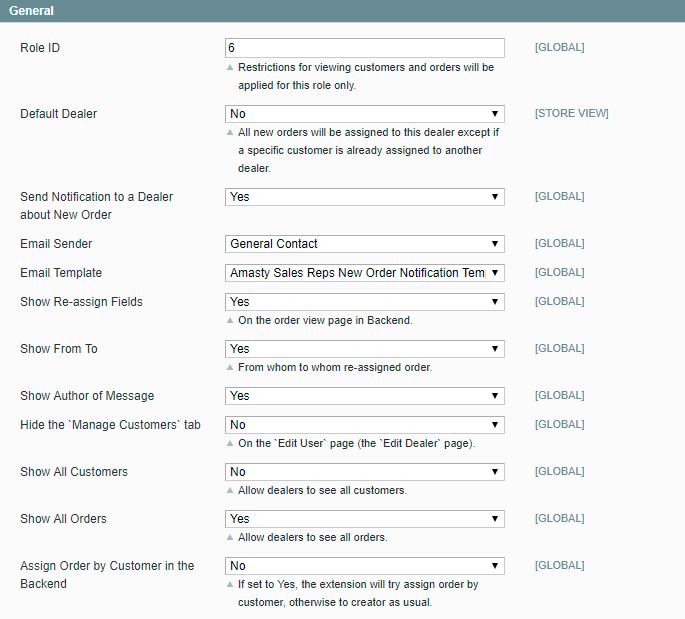This screenshot has width=685, height=619.
Task: Click hint triangle beside 'On the order view page'
Action: pos(230,321)
